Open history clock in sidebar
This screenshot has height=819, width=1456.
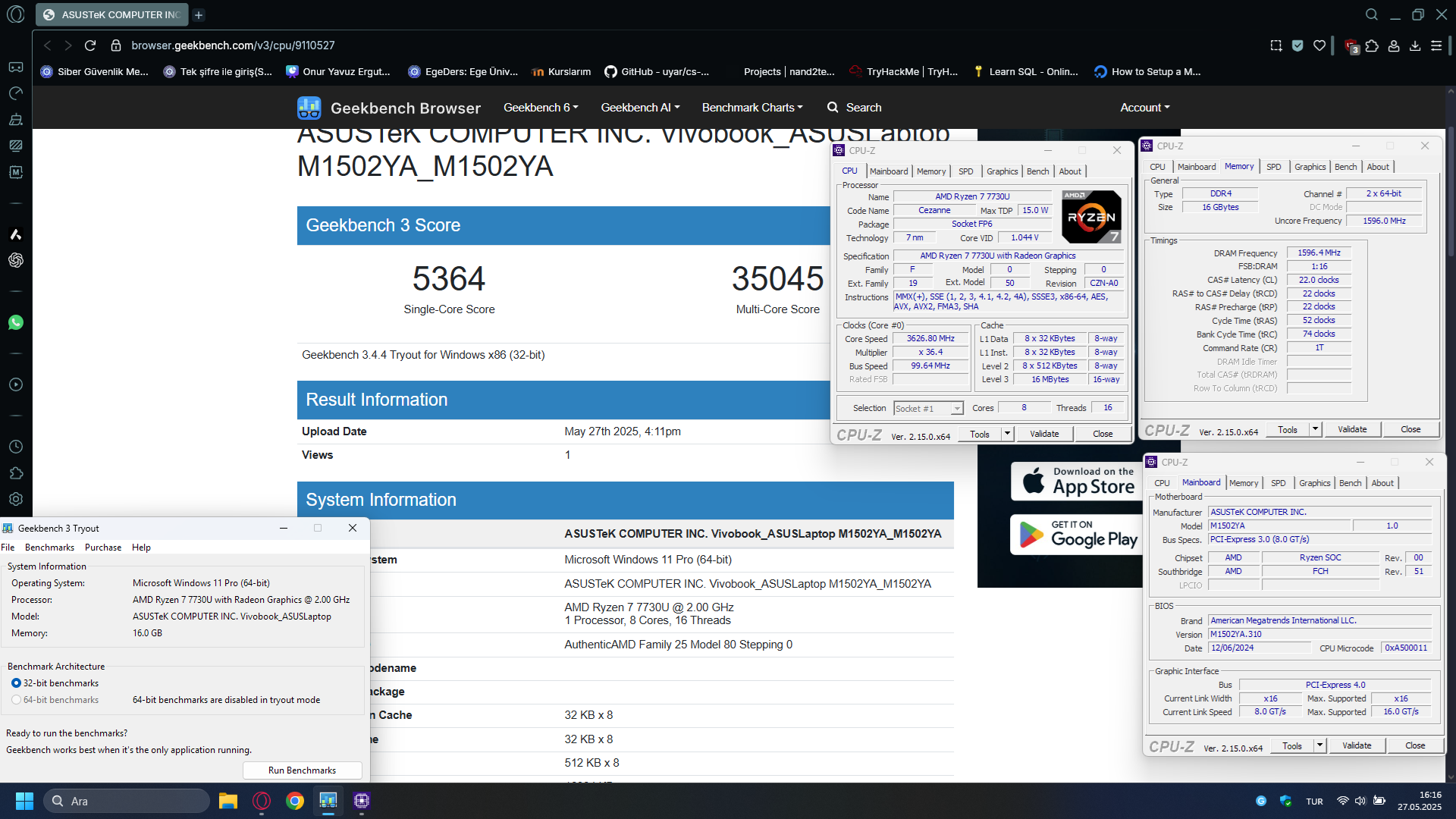(x=16, y=447)
